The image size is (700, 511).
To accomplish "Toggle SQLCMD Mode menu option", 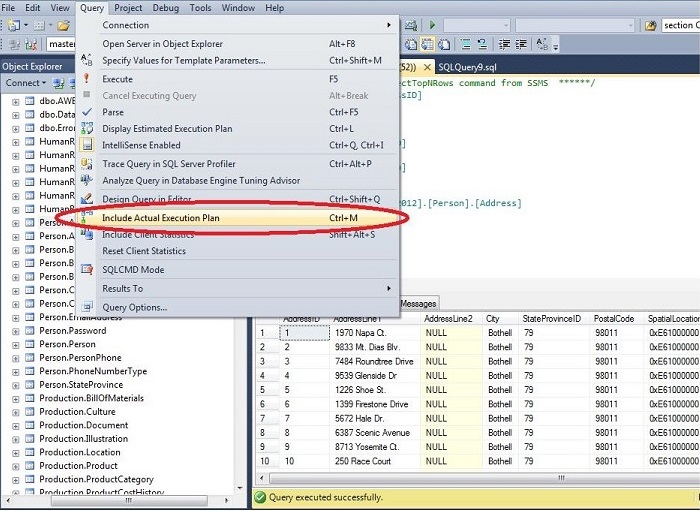I will [238, 270].
